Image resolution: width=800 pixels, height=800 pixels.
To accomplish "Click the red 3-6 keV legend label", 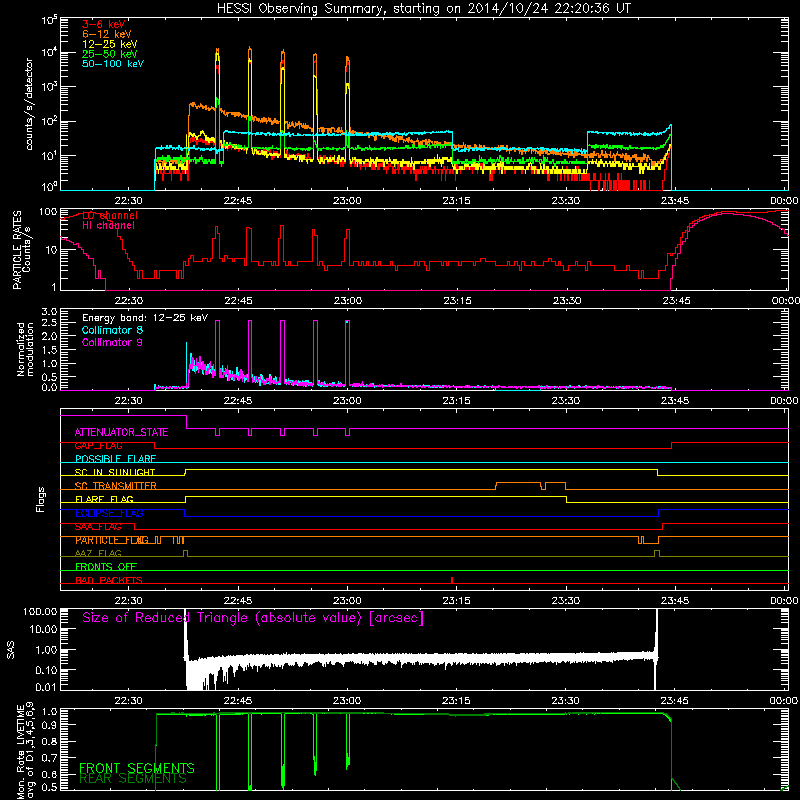I will pyautogui.click(x=104, y=24).
